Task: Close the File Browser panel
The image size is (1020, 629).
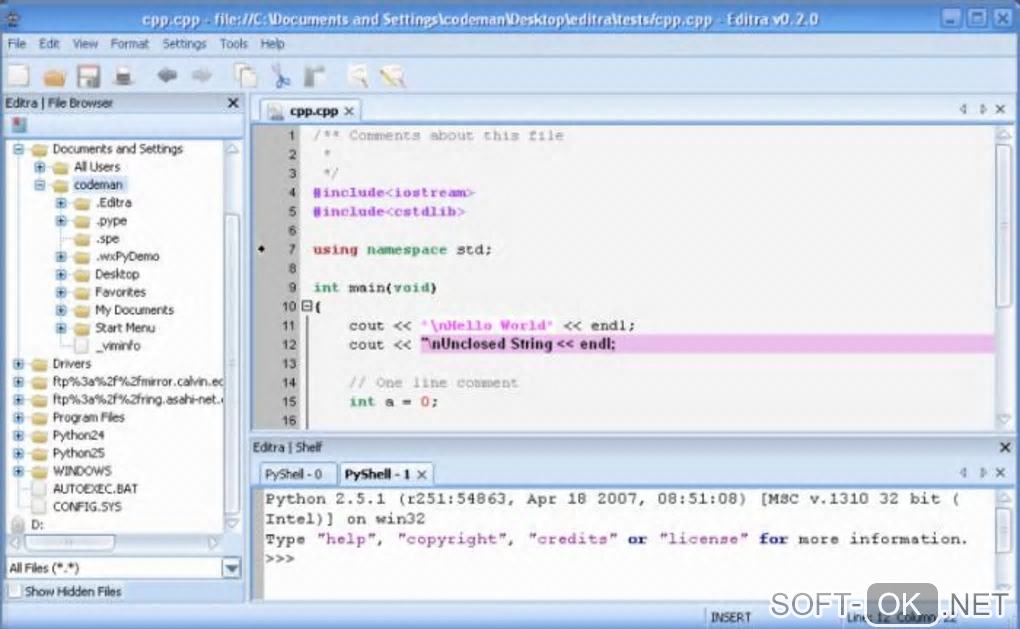Action: click(233, 103)
